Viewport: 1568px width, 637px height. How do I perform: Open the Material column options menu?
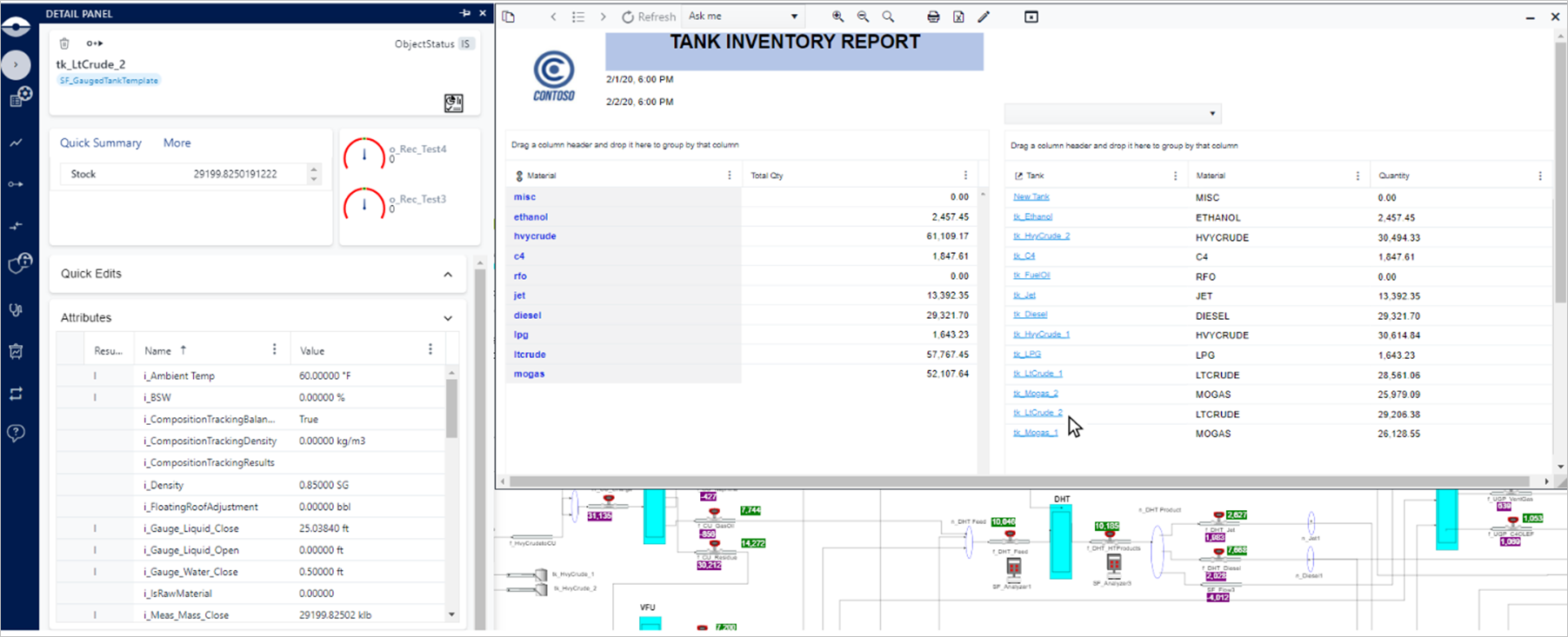(729, 176)
